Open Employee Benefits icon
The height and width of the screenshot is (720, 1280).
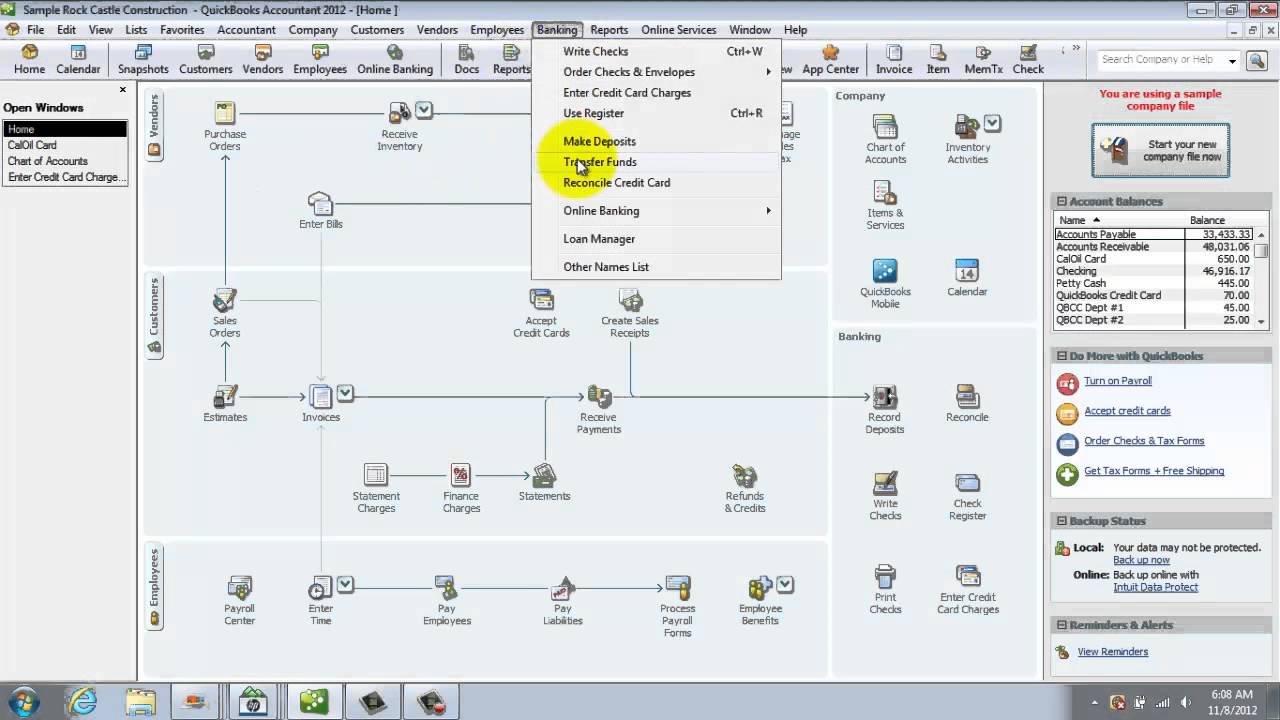[x=760, y=587]
